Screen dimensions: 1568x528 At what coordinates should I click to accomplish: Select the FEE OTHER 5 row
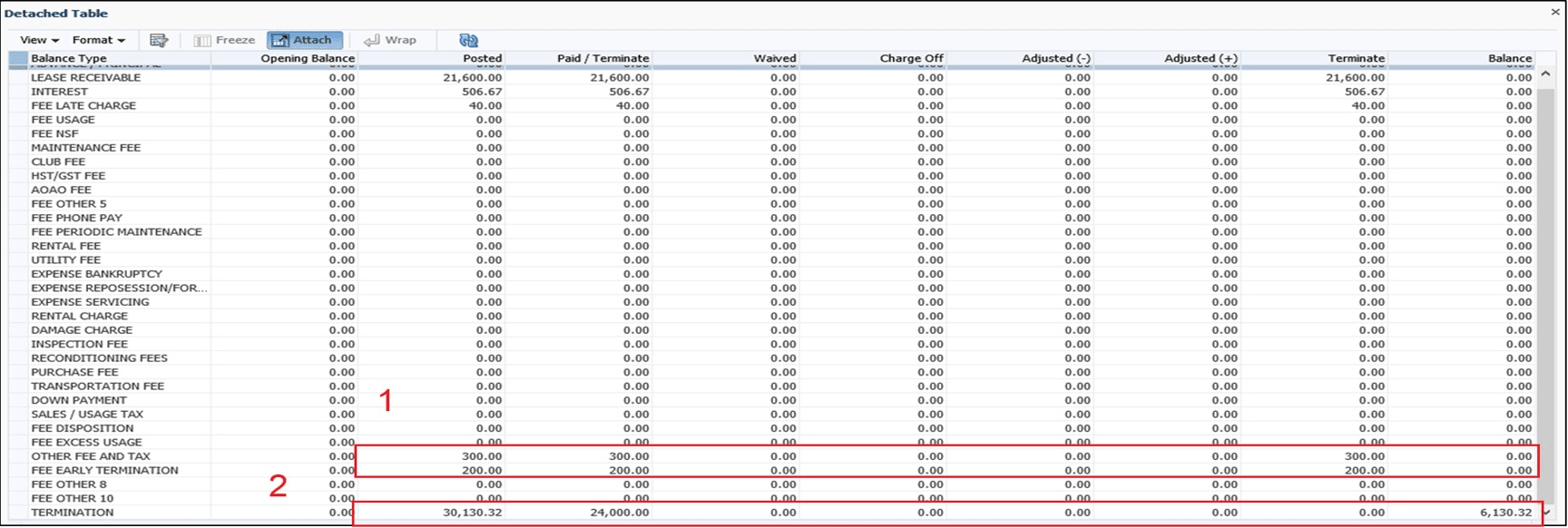771,204
